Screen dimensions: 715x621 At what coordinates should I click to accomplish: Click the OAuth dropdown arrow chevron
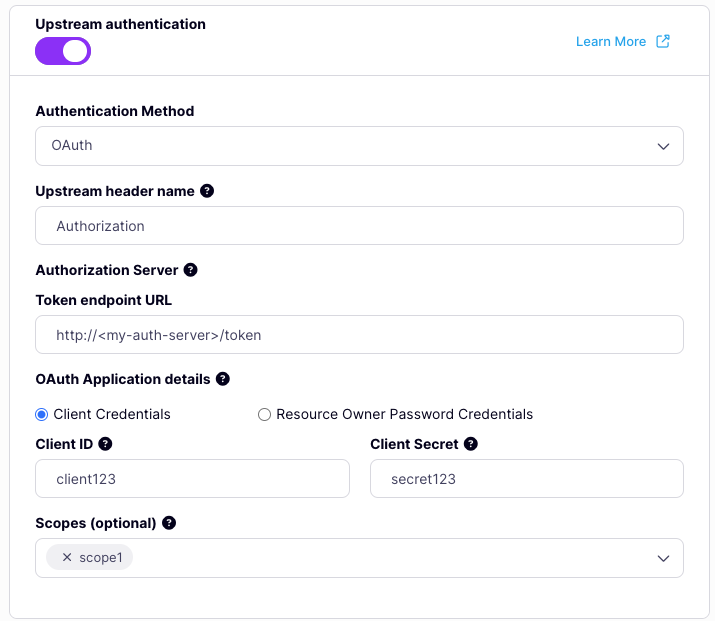click(663, 146)
